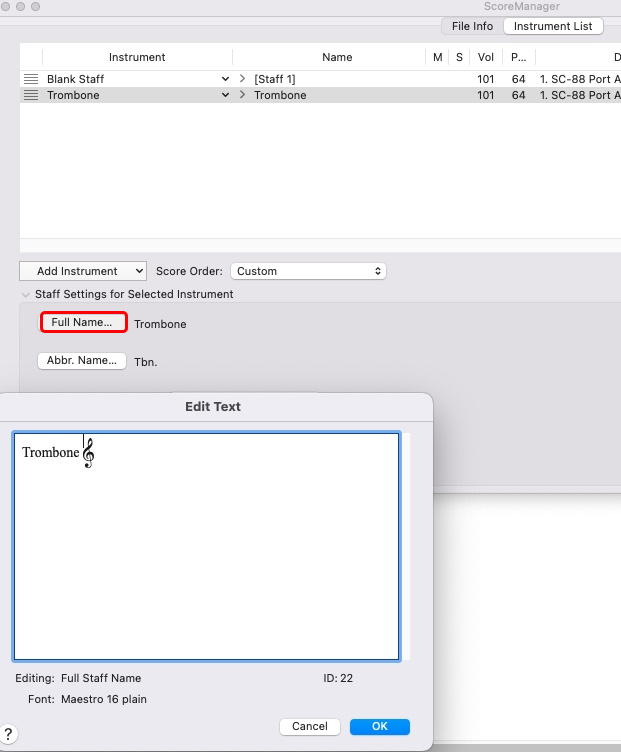
Task: Click the drag handle icon for Blank Staff
Action: [31, 79]
